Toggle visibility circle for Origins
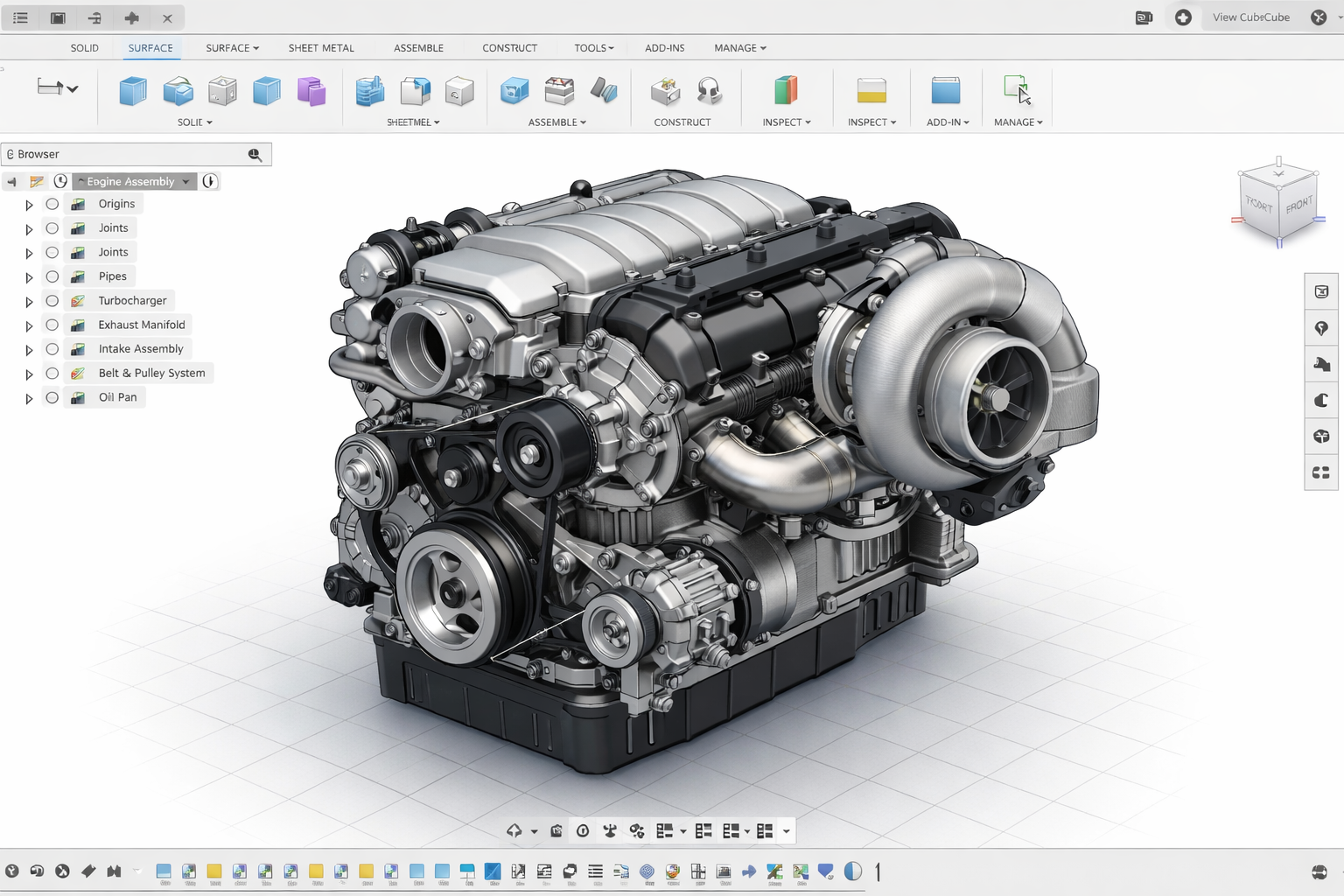1344x896 pixels. click(x=52, y=204)
